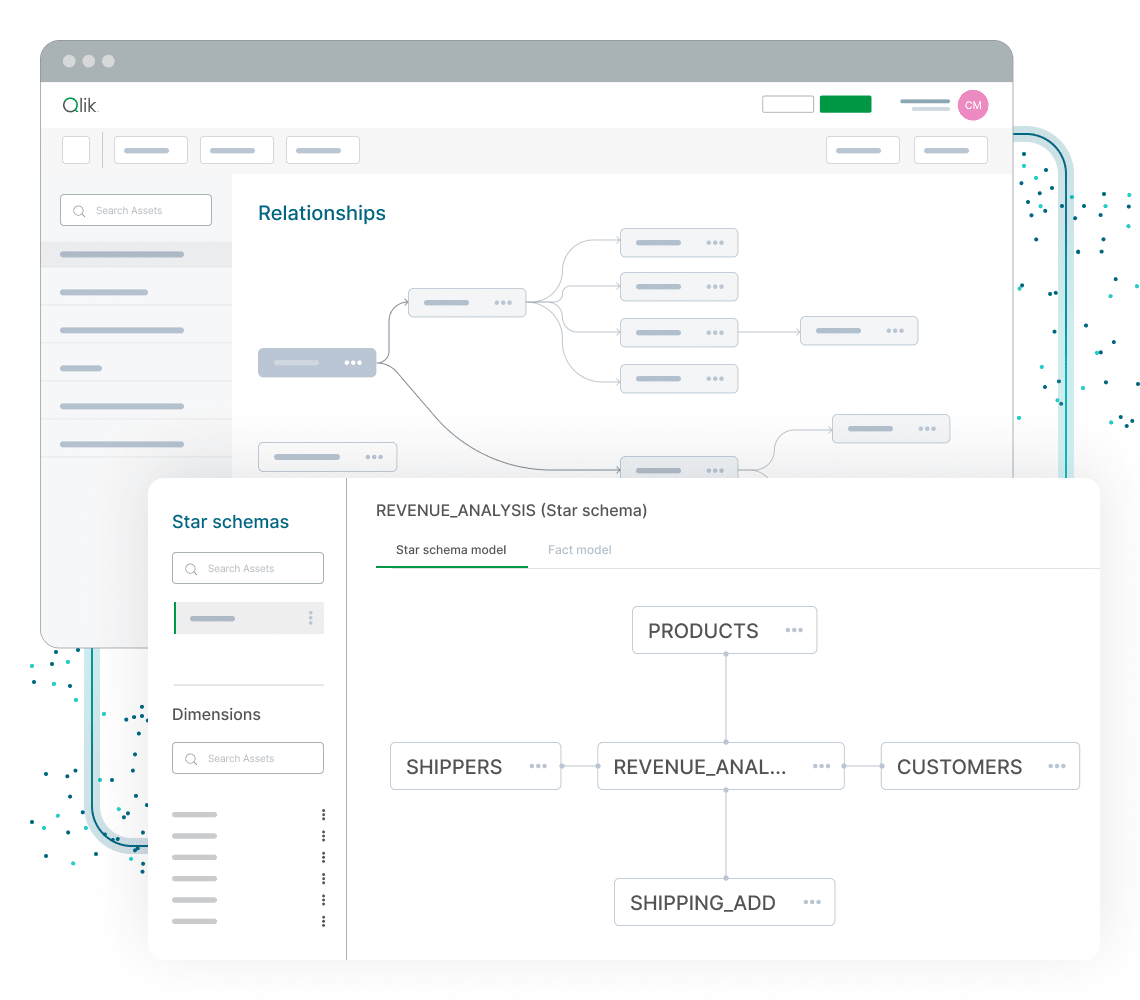Click the REVENUE_ANALYSIS (Star schema) title

point(511,511)
